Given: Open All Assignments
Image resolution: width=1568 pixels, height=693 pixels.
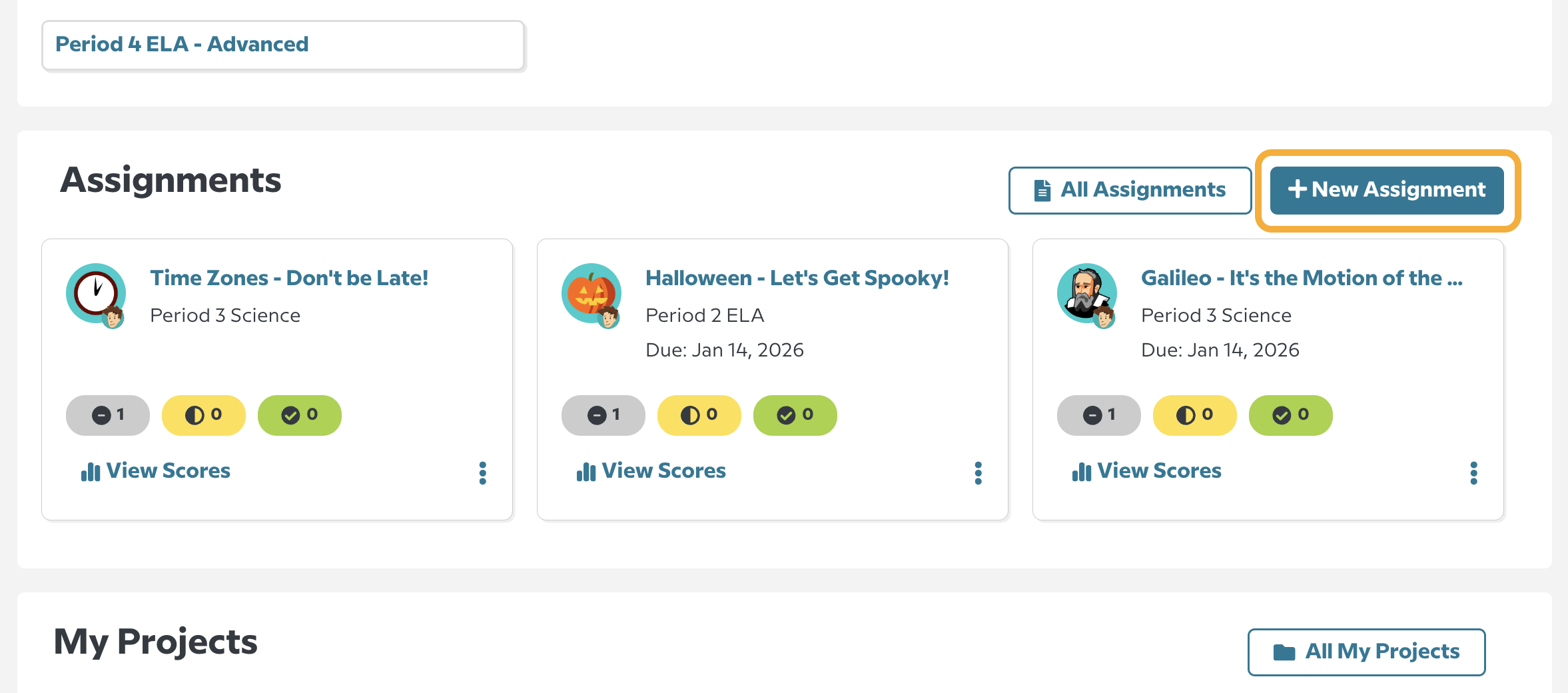Looking at the screenshot, I should 1129,189.
